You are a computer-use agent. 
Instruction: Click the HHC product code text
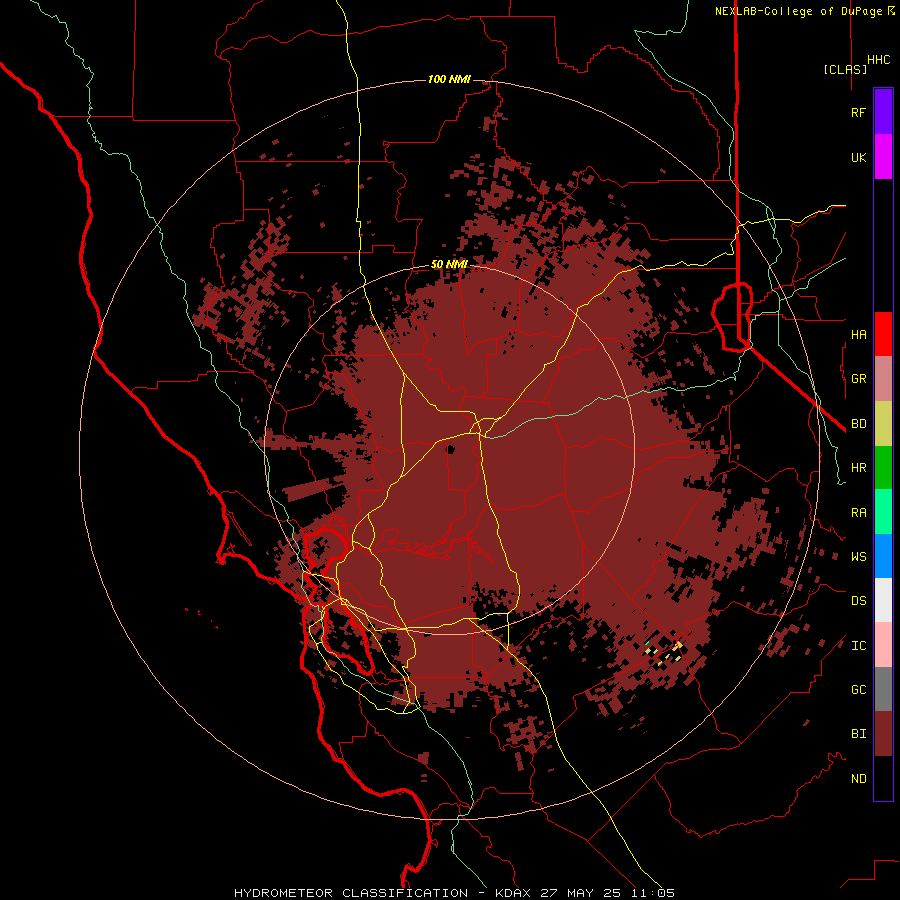(879, 60)
